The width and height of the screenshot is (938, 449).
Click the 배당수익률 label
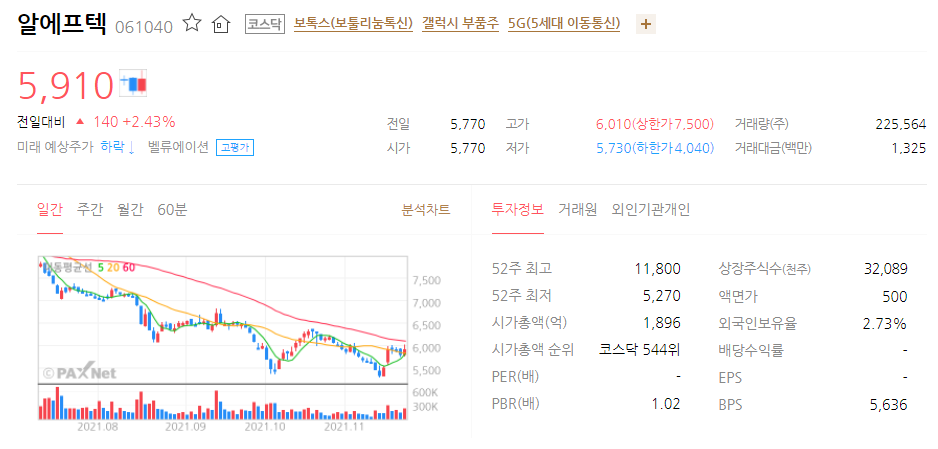(751, 350)
